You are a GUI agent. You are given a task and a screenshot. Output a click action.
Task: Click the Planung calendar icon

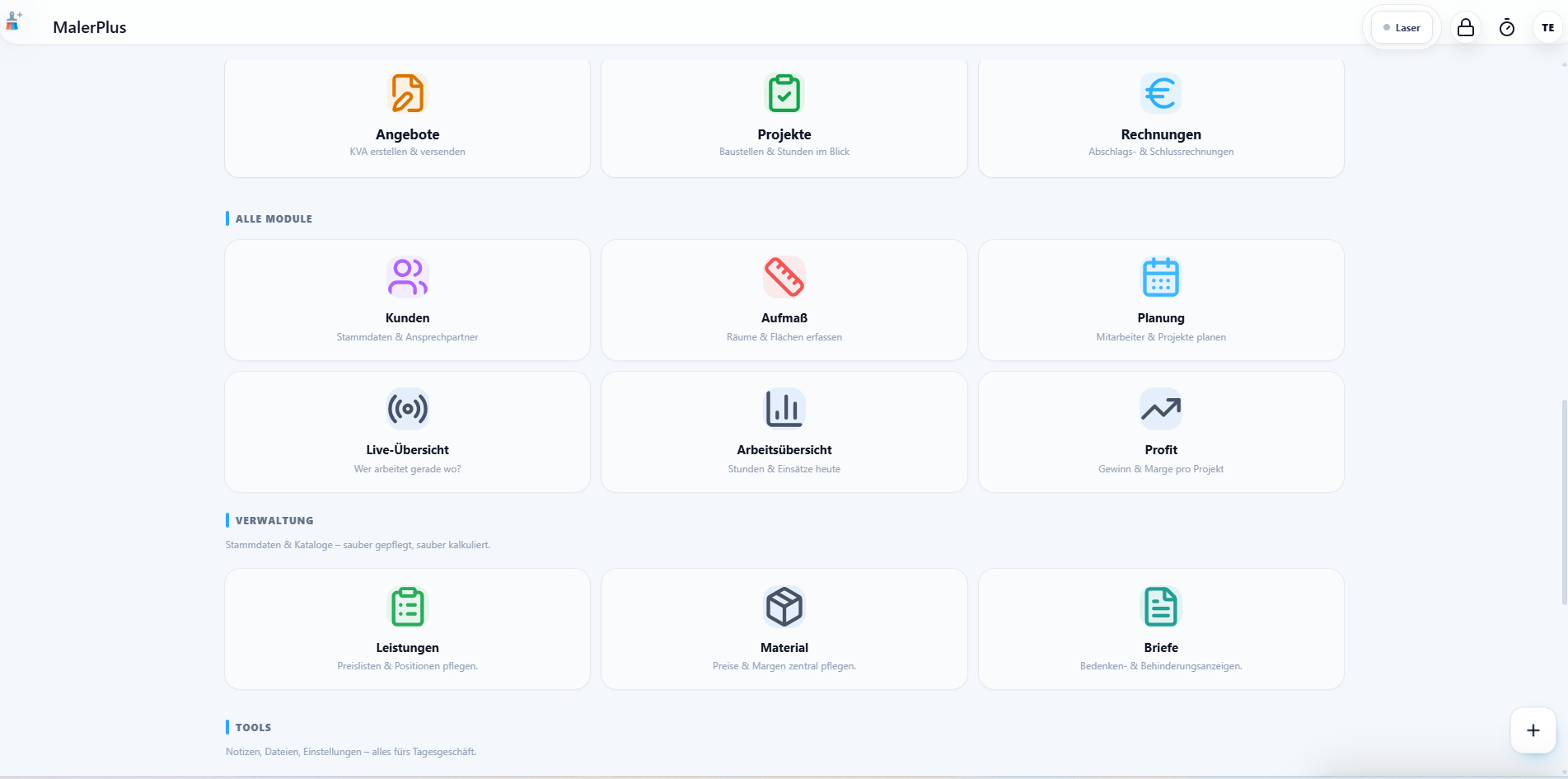coord(1160,277)
